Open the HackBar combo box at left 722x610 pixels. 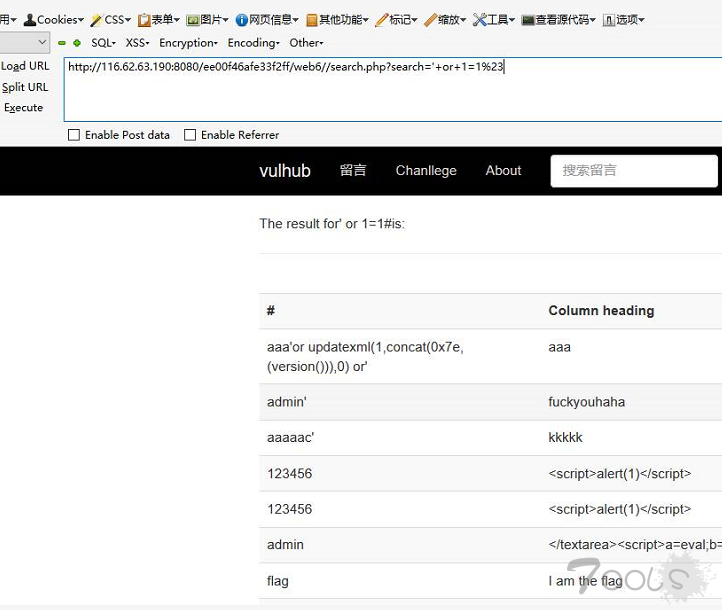click(x=24, y=42)
